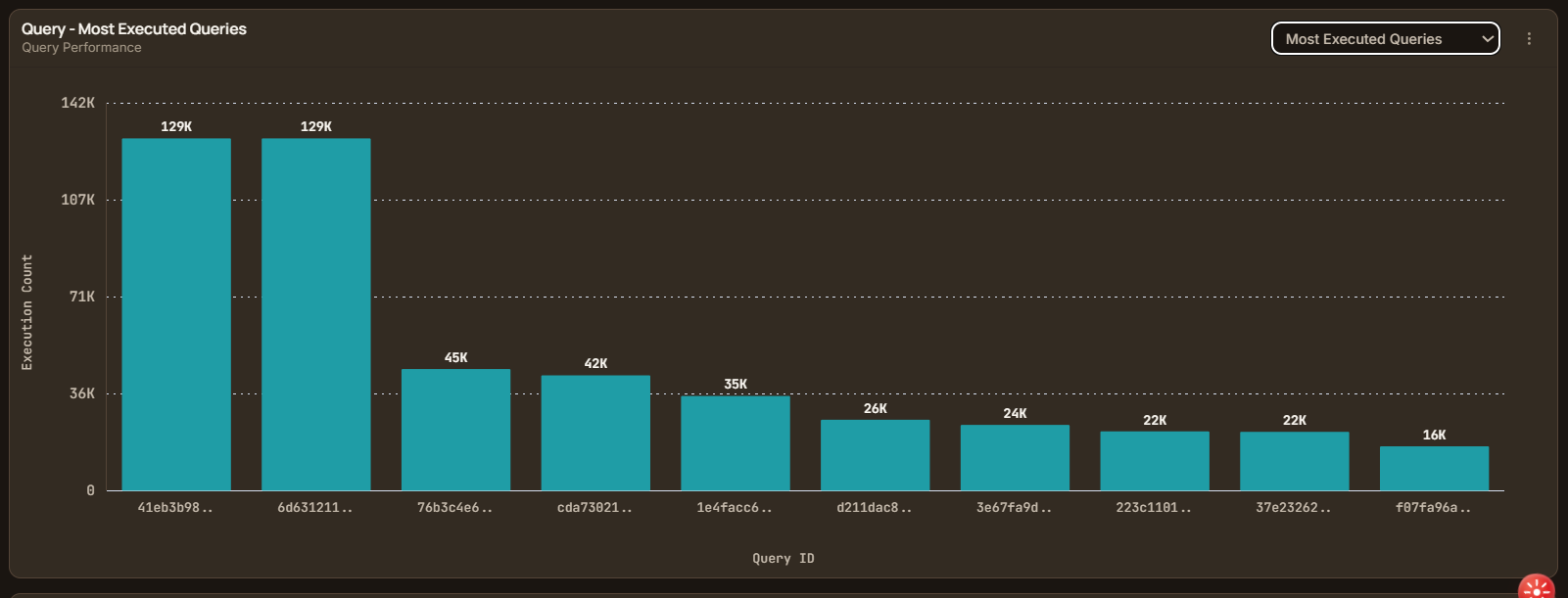Open the Most Executed Queries dropdown
This screenshot has height=598, width=1568.
click(1385, 39)
